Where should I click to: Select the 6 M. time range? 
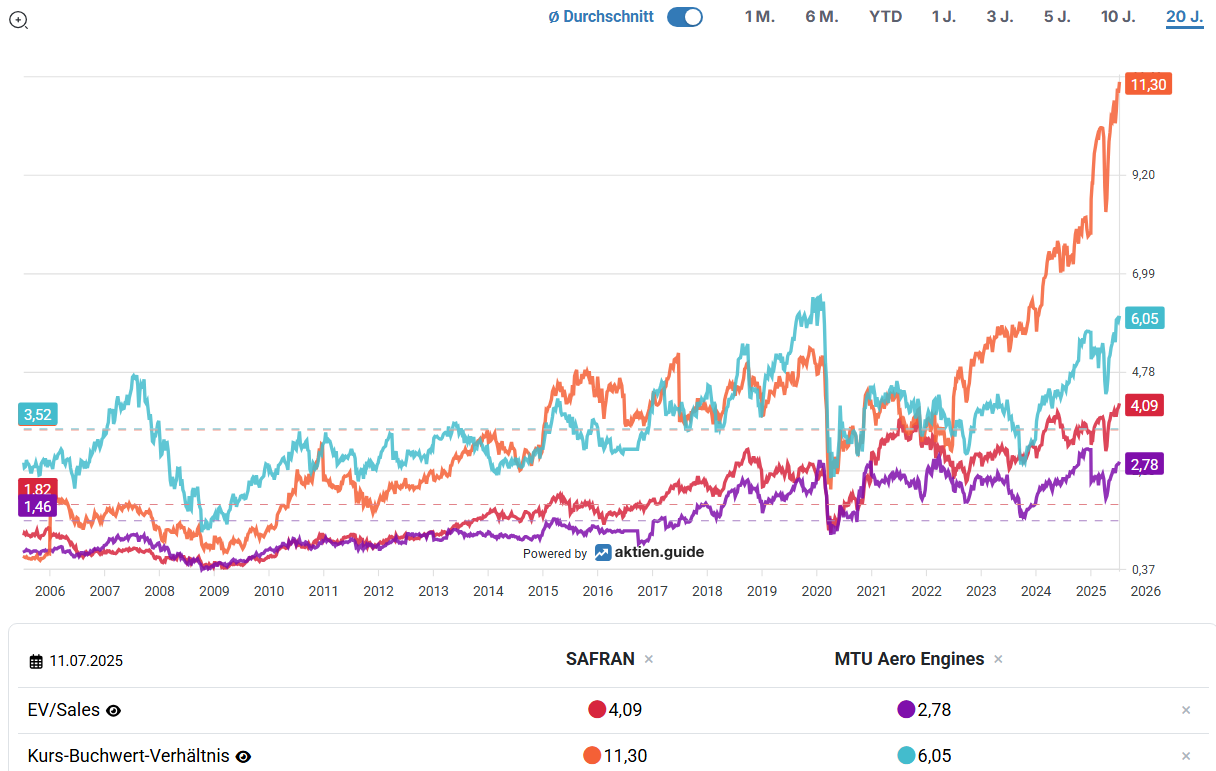[x=822, y=17]
